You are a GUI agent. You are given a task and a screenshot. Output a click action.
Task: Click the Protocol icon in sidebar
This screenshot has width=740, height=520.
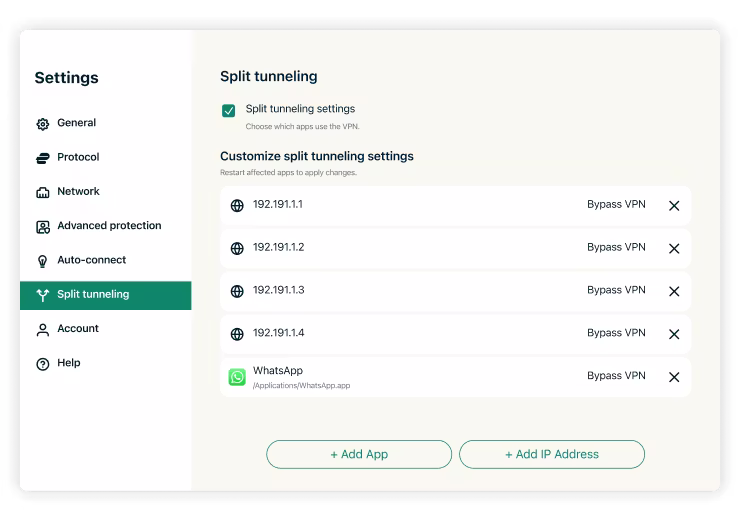(x=42, y=158)
